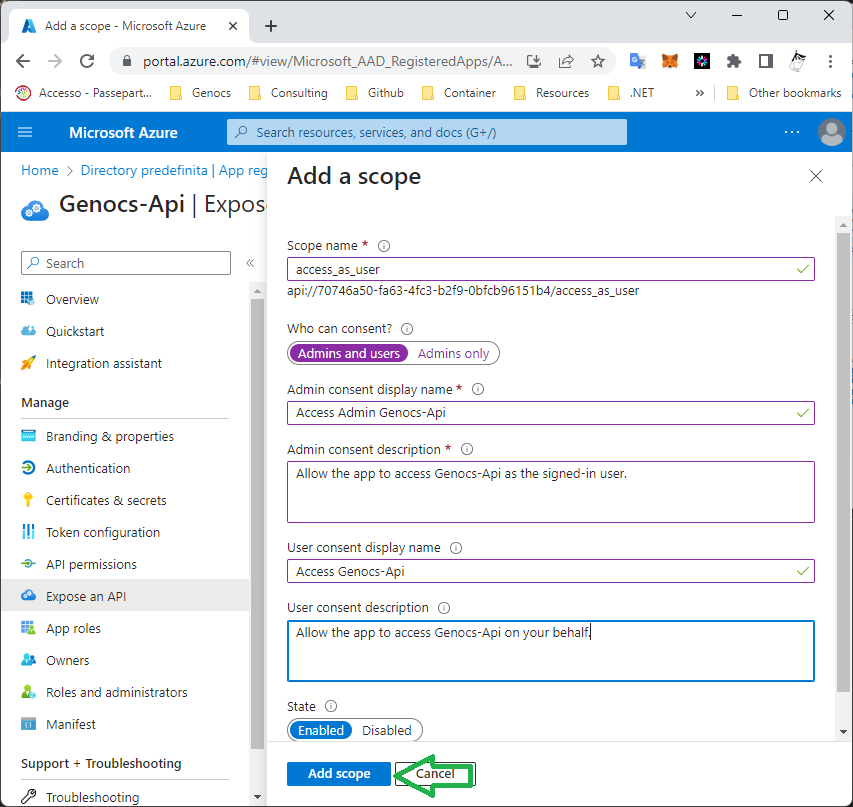Open the browser extensions puzzle icon
The height and width of the screenshot is (807, 853).
click(734, 61)
